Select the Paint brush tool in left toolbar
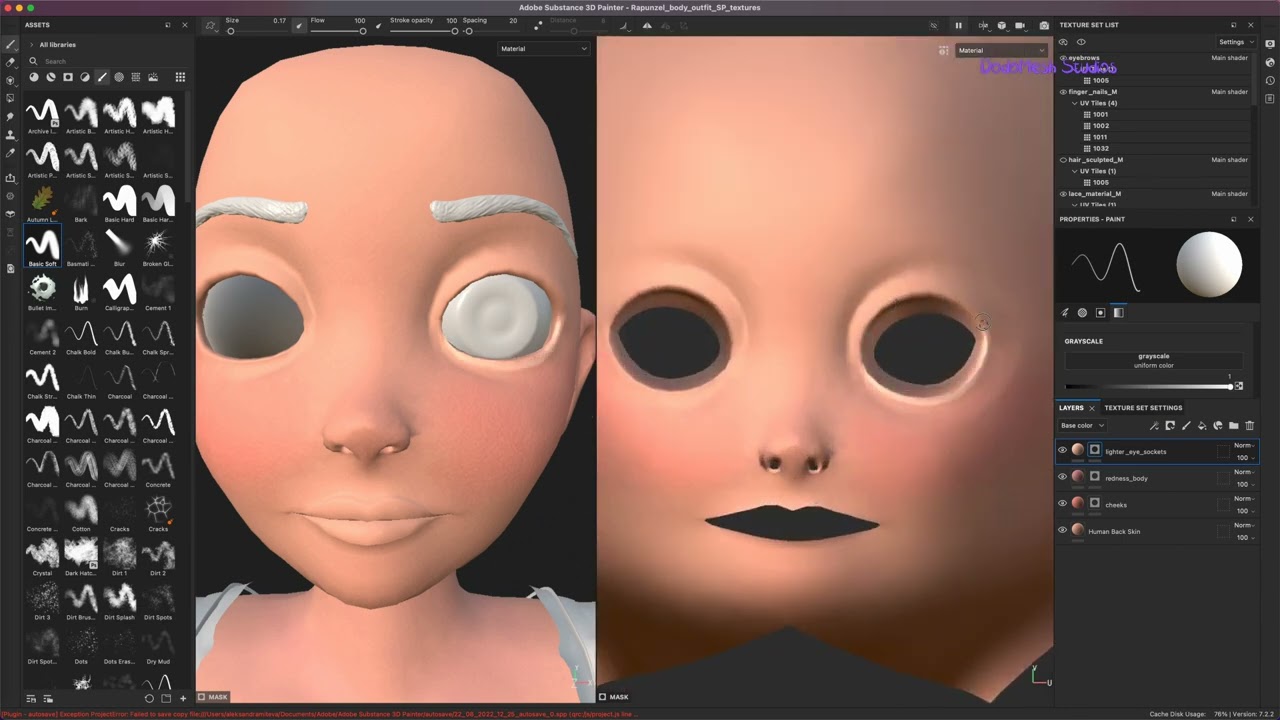Viewport: 1280px width, 720px height. pyautogui.click(x=10, y=45)
